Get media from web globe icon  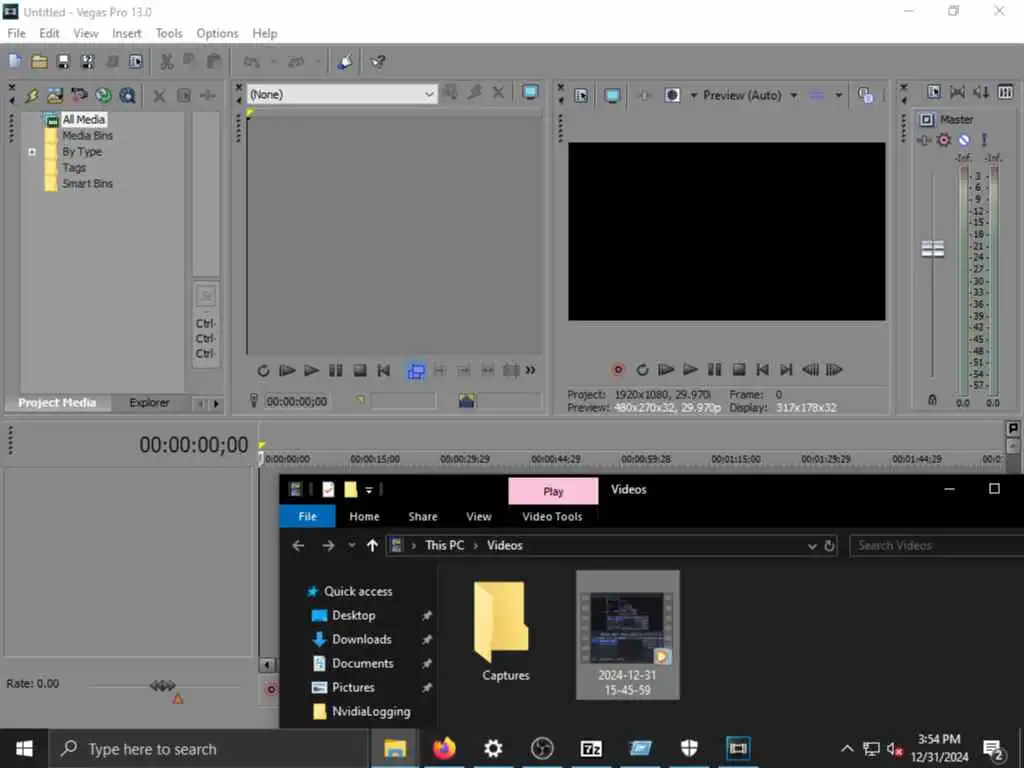tap(103, 95)
